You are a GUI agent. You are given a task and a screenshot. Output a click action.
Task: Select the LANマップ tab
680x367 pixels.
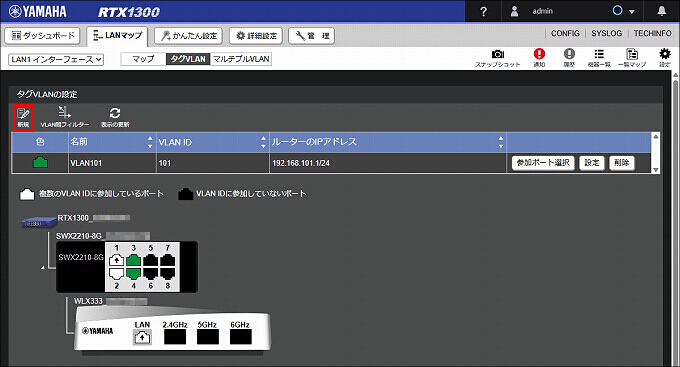coord(117,36)
